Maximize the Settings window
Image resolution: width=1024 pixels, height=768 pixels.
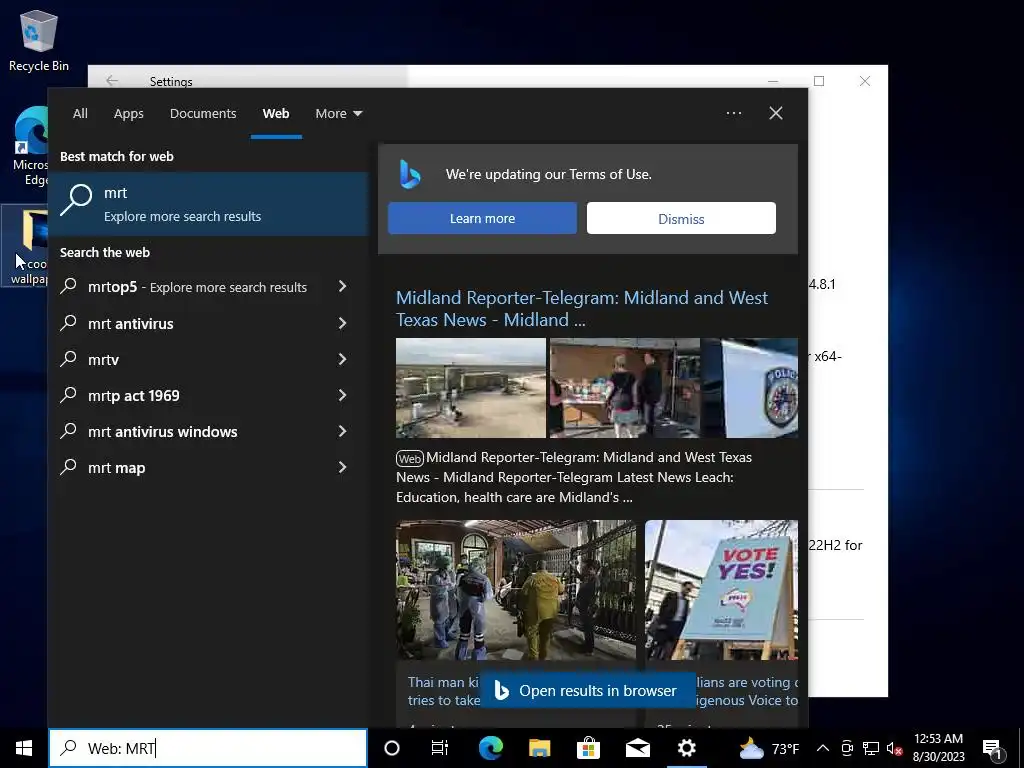click(x=819, y=81)
